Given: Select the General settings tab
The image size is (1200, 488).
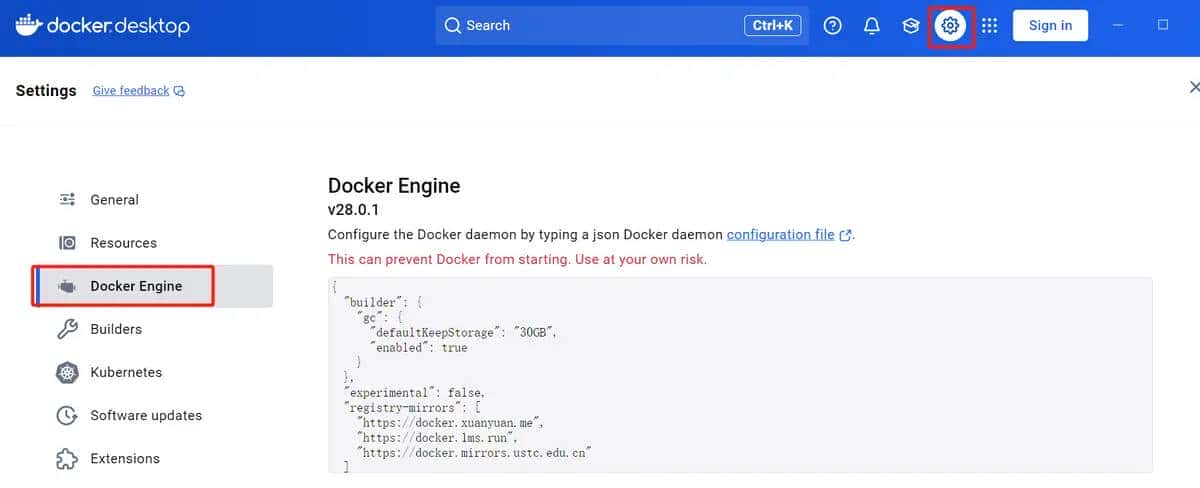Looking at the screenshot, I should 152,200.
